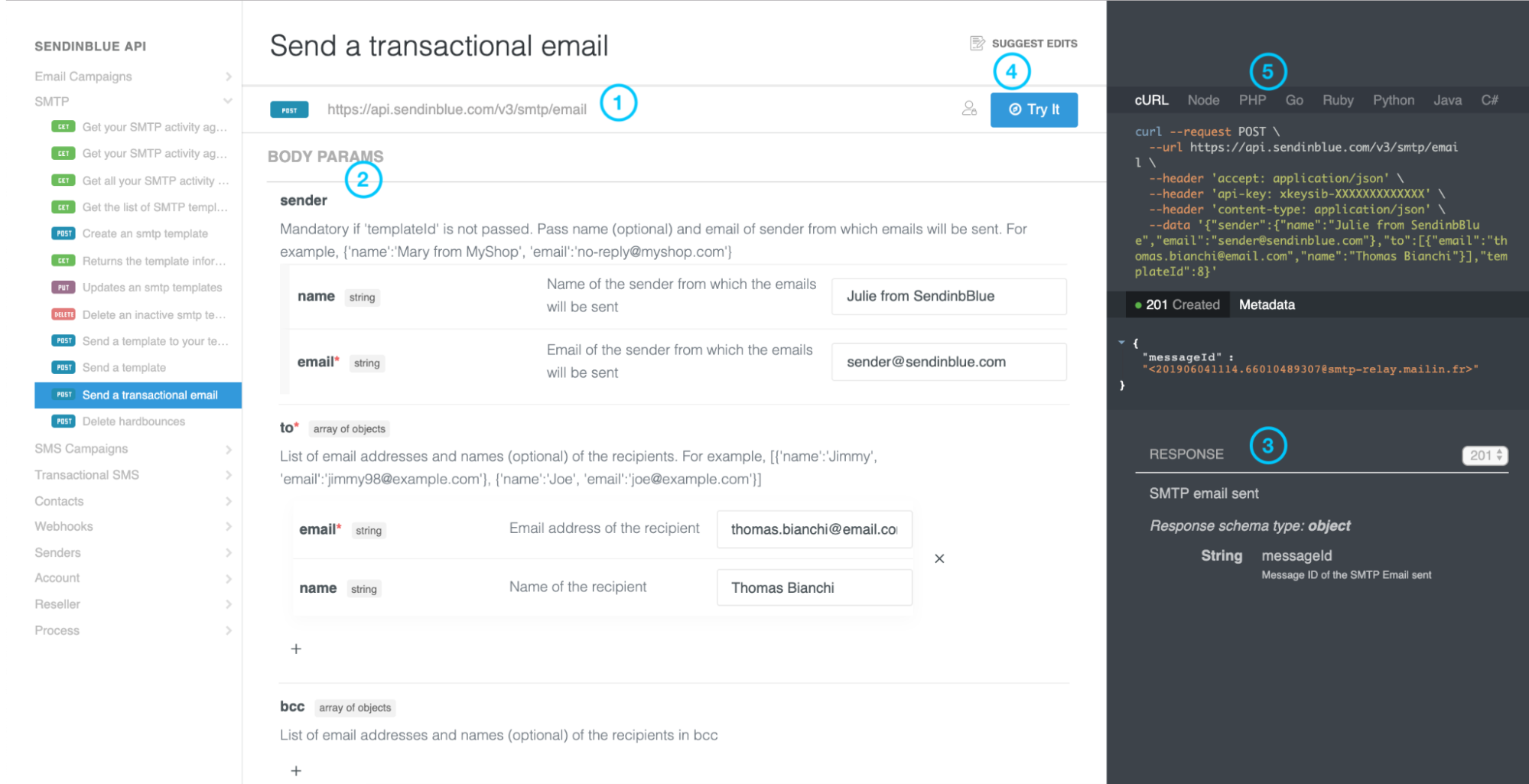Open the 201 response code selector
This screenshot has height=784, width=1529.
coord(1484,455)
